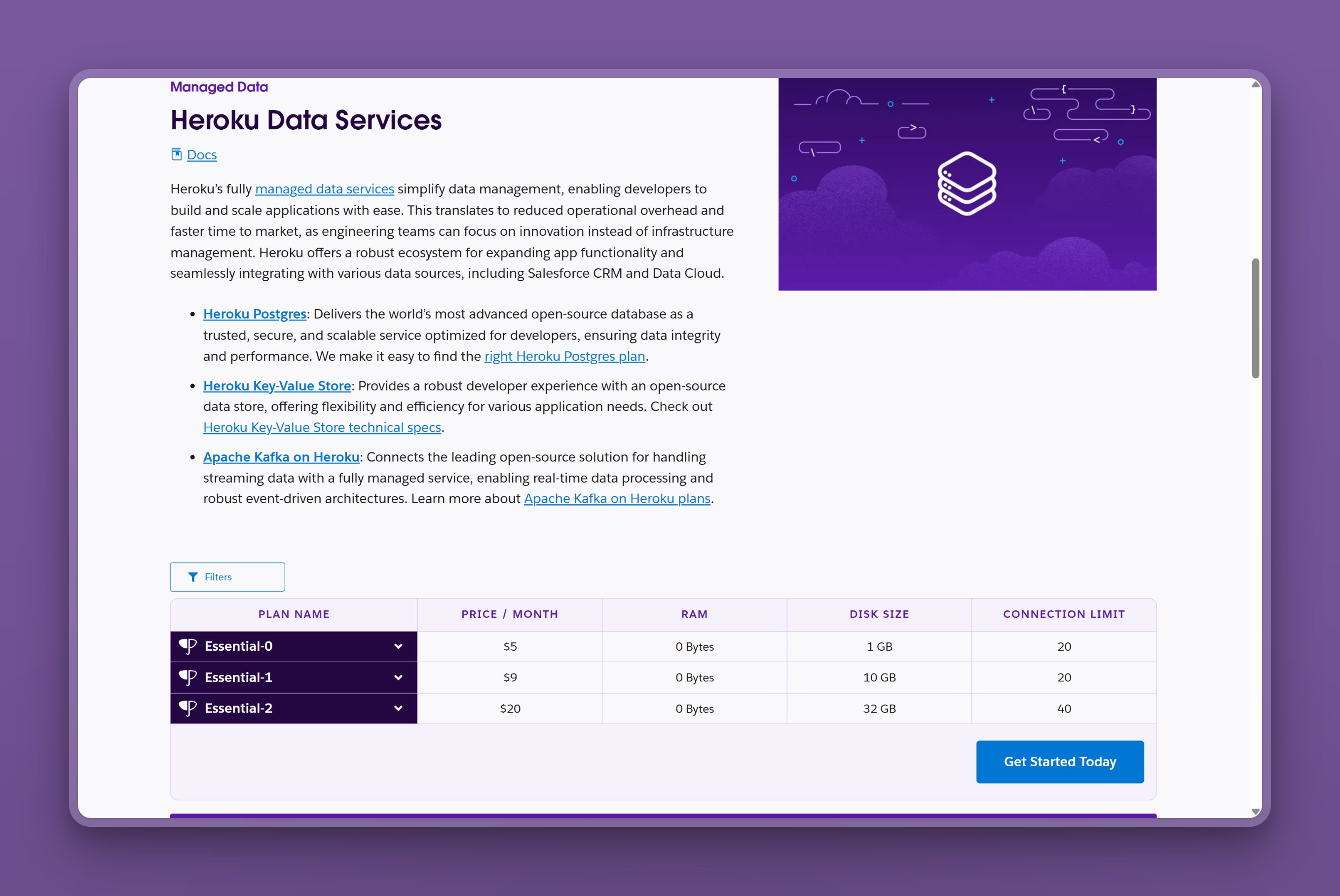Open the managed data services link
1340x896 pixels.
[x=325, y=189]
